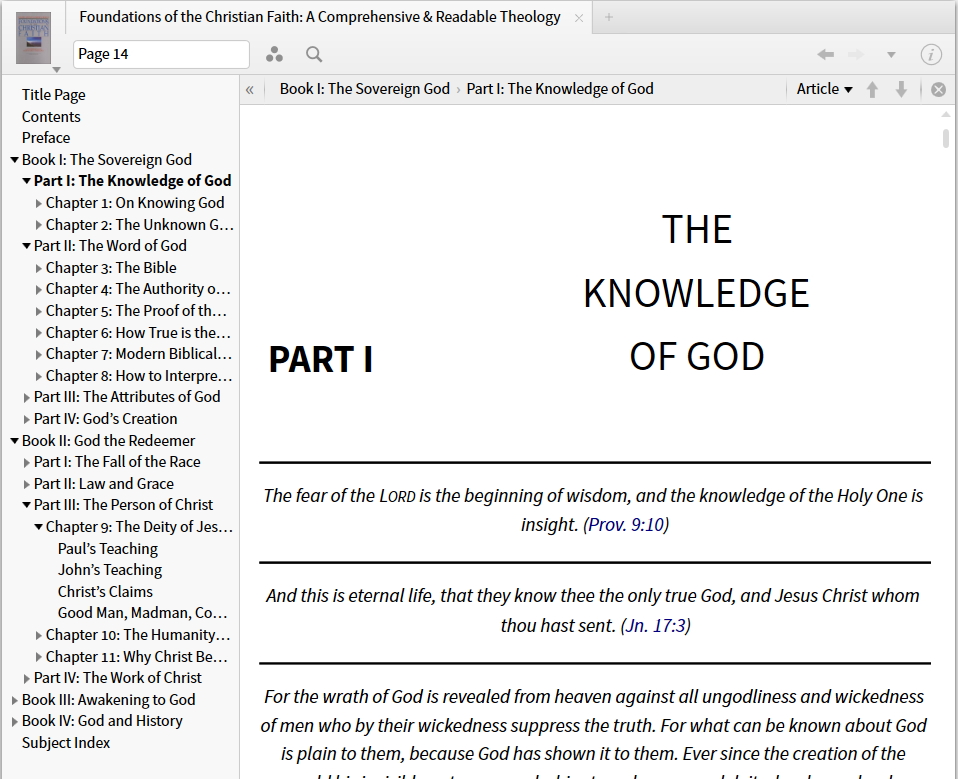Select the Foundations of the Christian Faith tab
This screenshot has width=958, height=779.
tap(319, 17)
